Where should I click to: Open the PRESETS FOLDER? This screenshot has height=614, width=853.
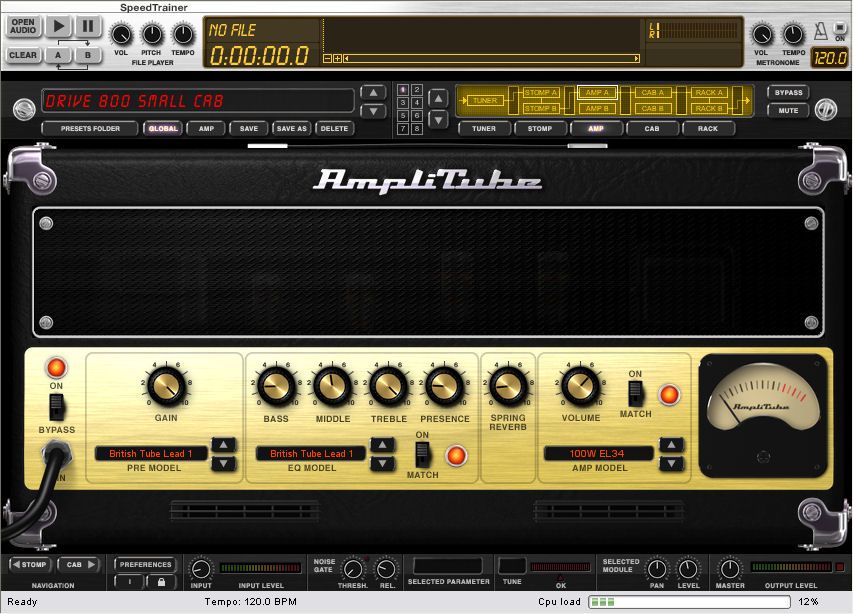(x=90, y=129)
